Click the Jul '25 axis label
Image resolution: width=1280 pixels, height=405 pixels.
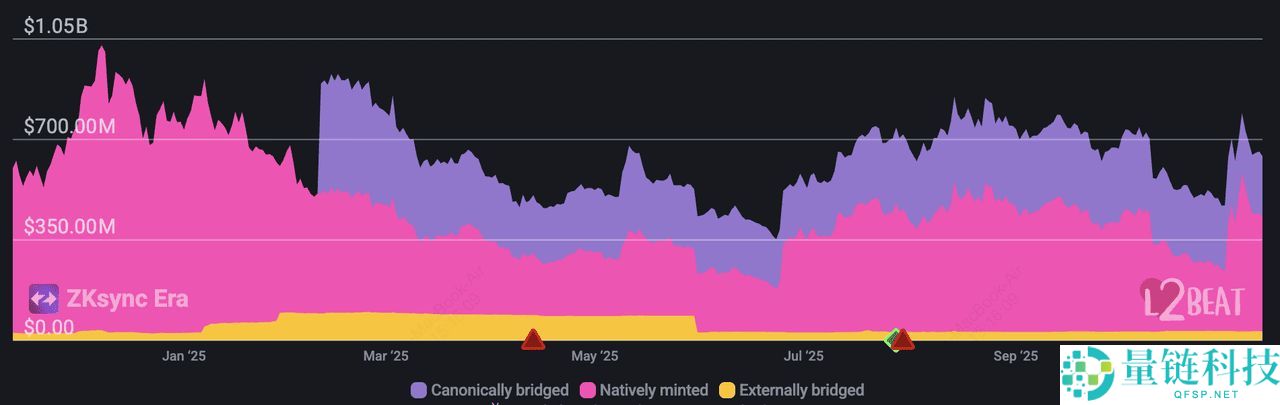[804, 355]
